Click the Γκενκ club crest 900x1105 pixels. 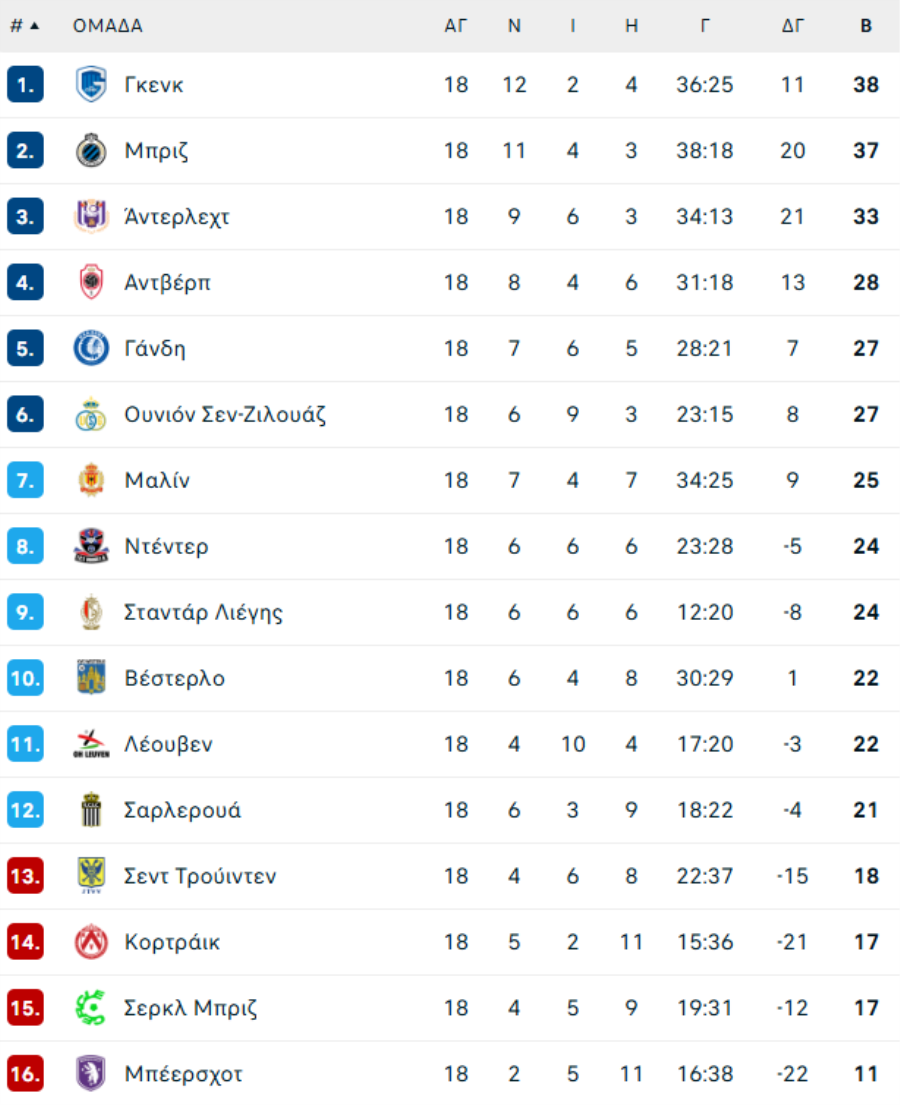[x=91, y=85]
